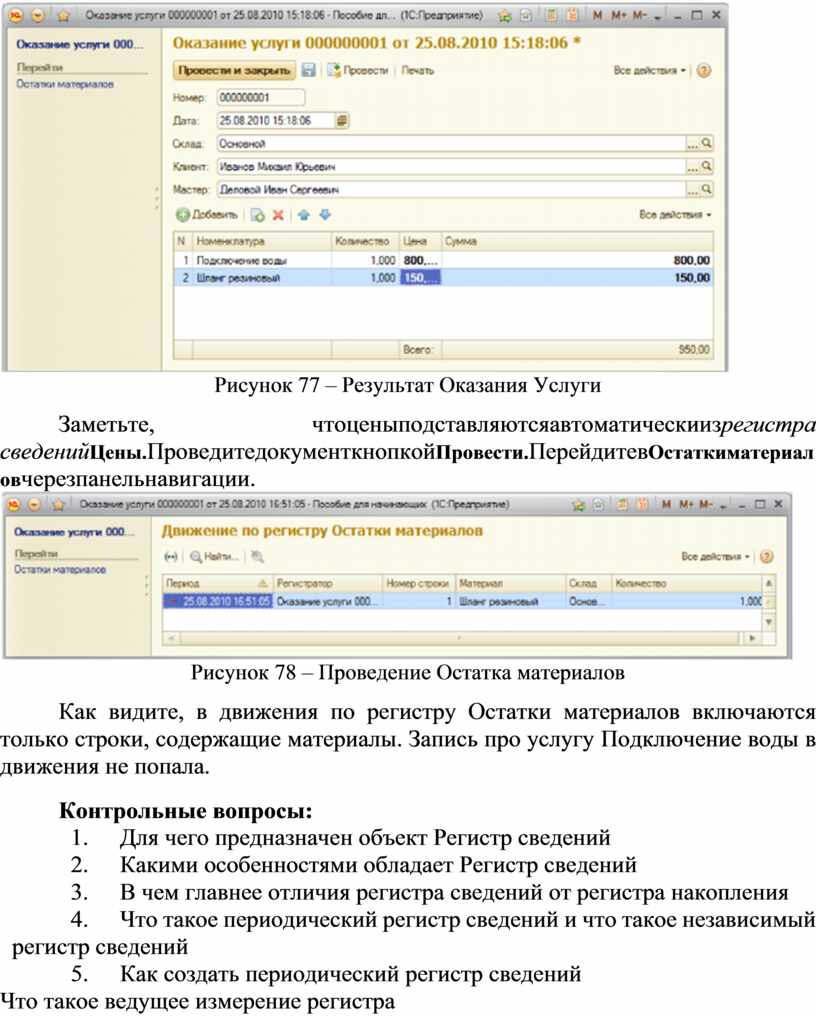
Task: Click the Номенклатура column header
Action: [262, 241]
